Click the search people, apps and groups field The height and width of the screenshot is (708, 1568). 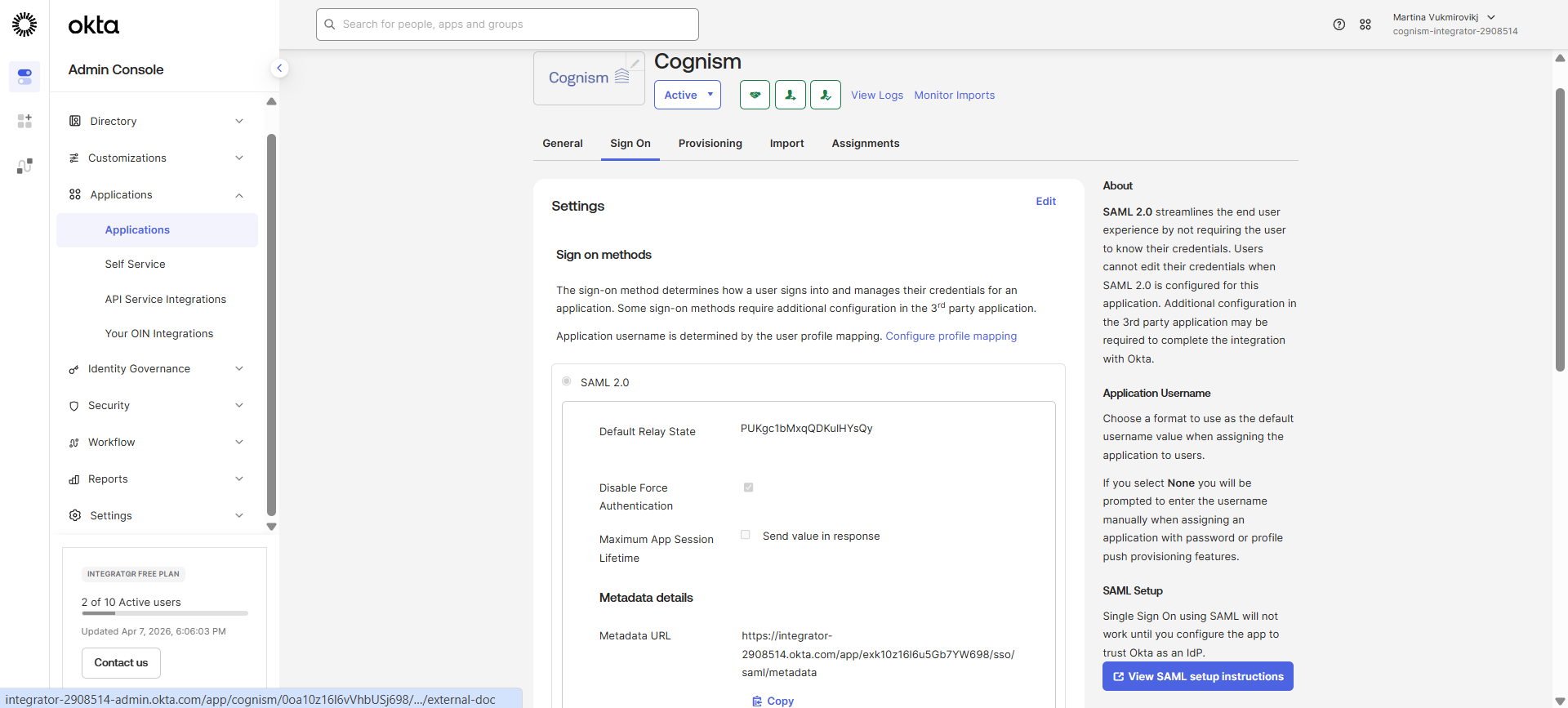click(507, 24)
